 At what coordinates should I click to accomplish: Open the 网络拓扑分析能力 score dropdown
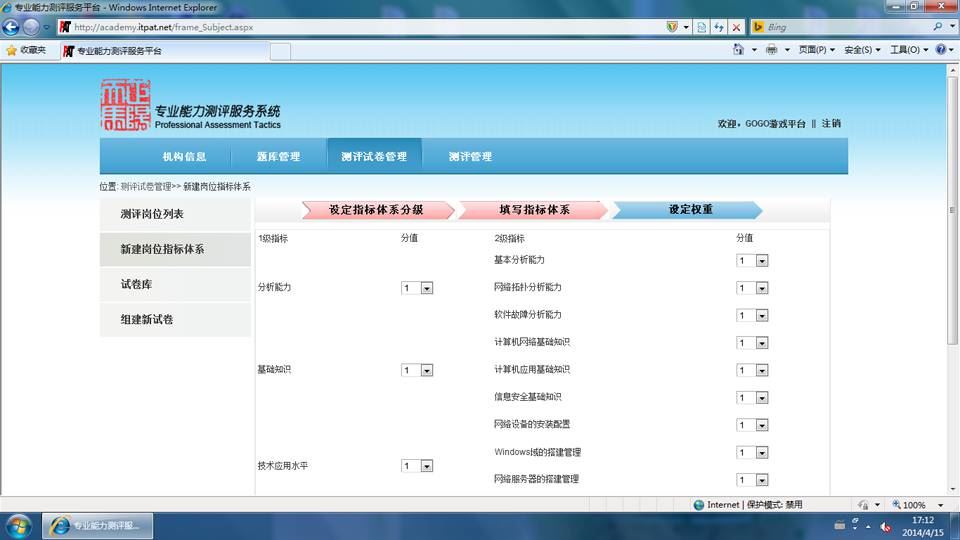752,288
